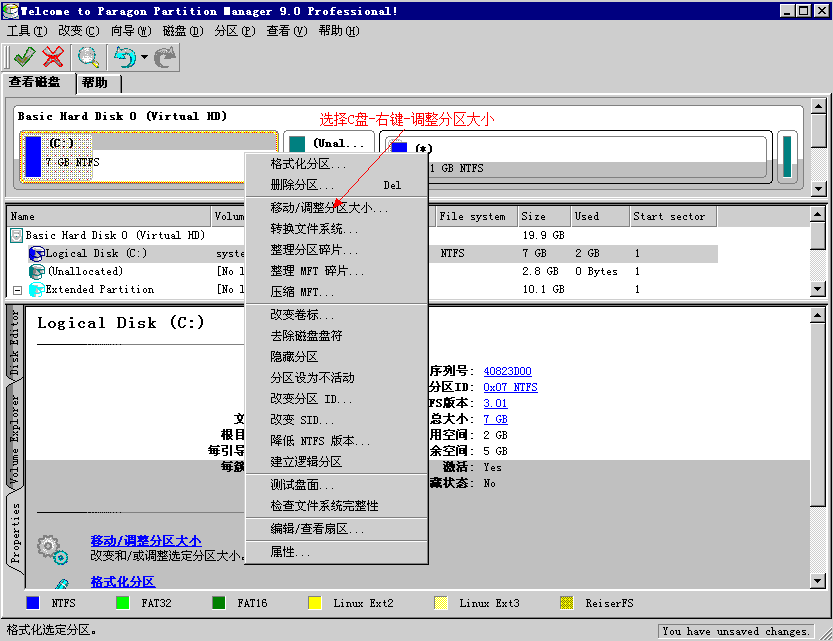Switch to the 帮助 tab

(x=95, y=83)
